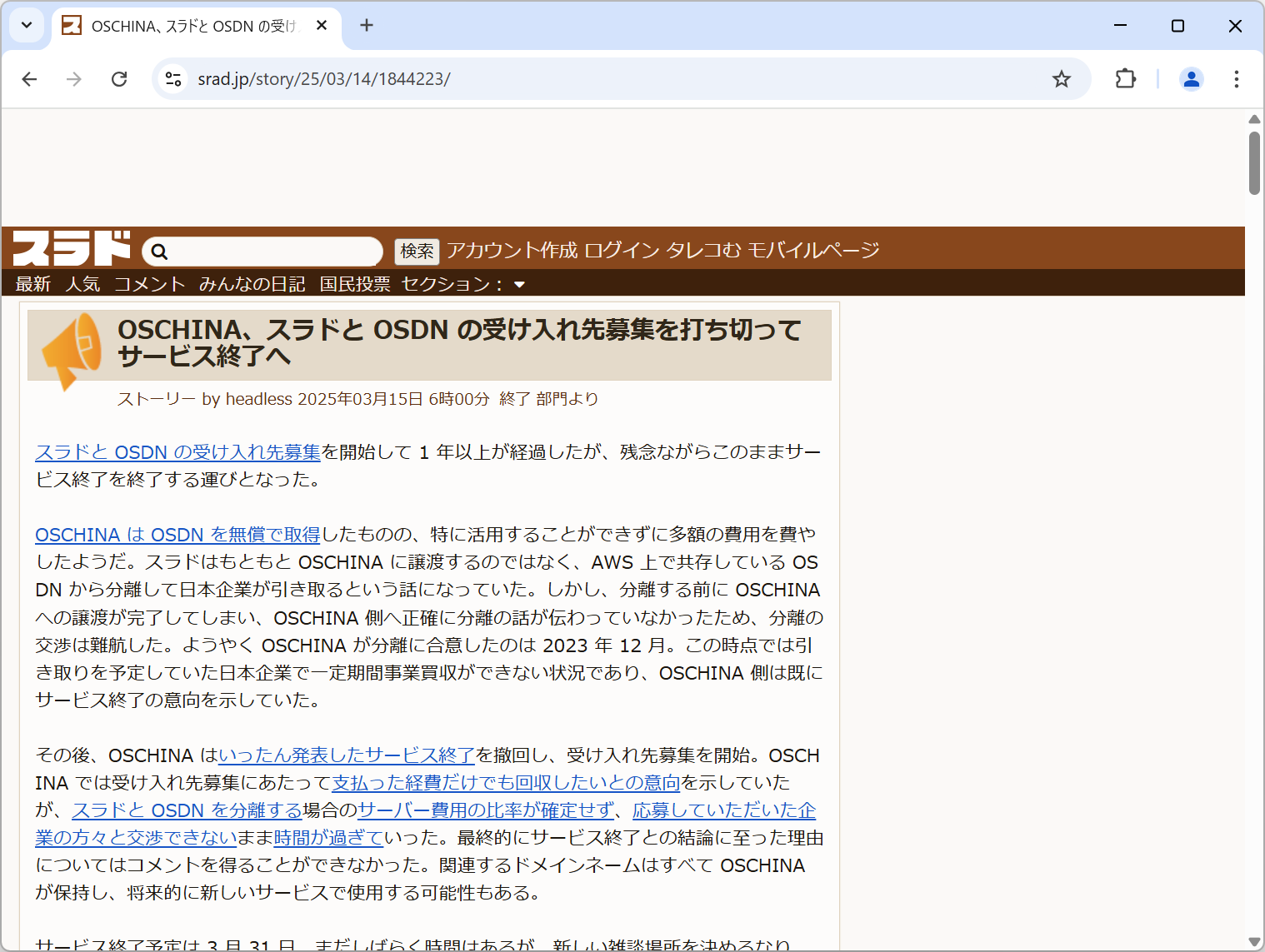The height and width of the screenshot is (952, 1265).
Task: Open link 時間が過ぎて
Action: (328, 838)
